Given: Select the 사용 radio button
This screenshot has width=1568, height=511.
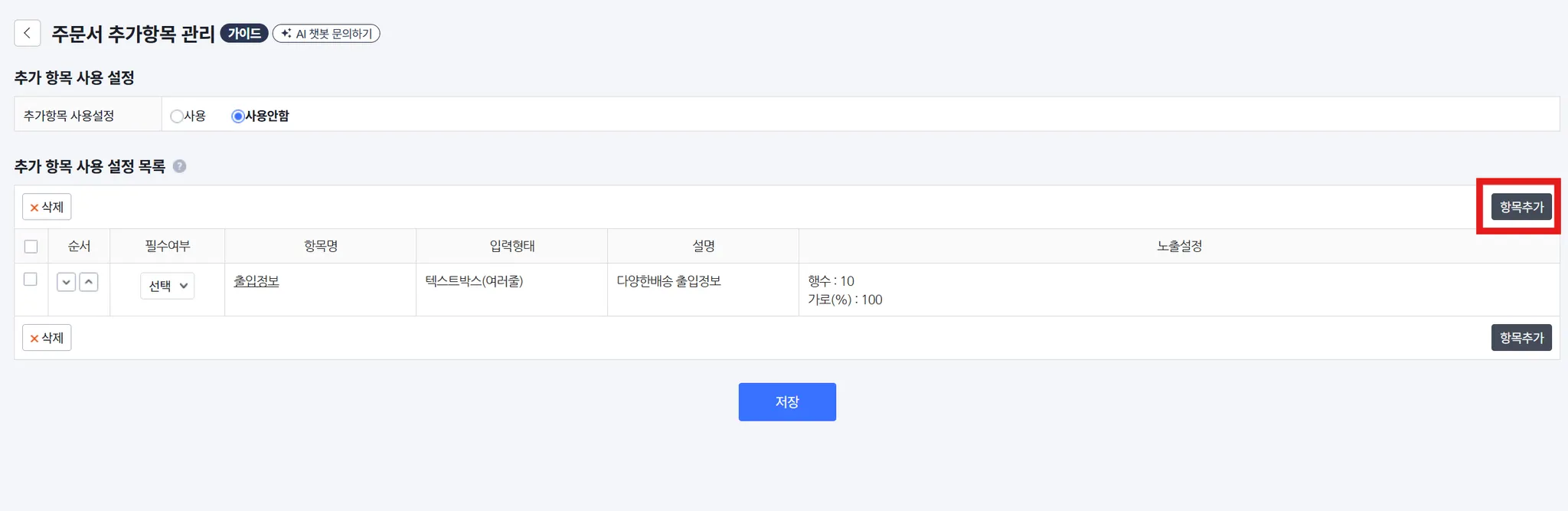Looking at the screenshot, I should [177, 116].
